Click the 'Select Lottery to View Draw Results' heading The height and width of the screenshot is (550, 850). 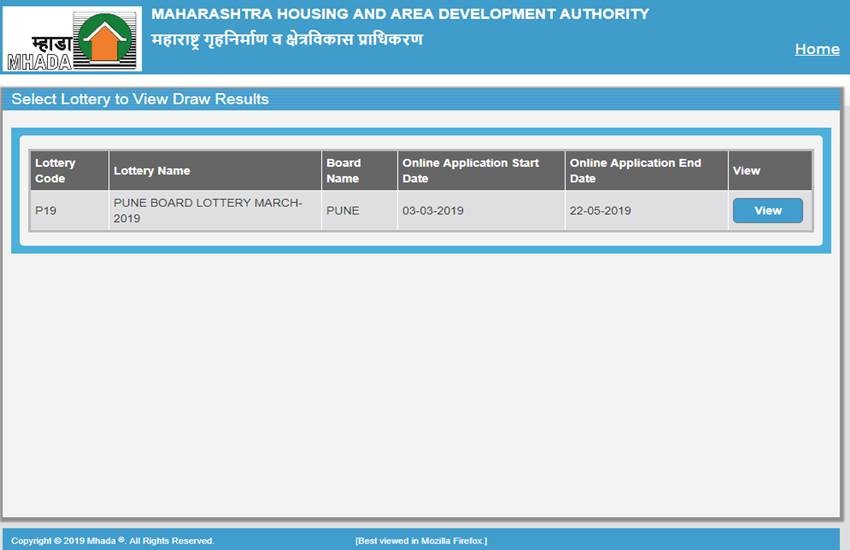click(140, 99)
